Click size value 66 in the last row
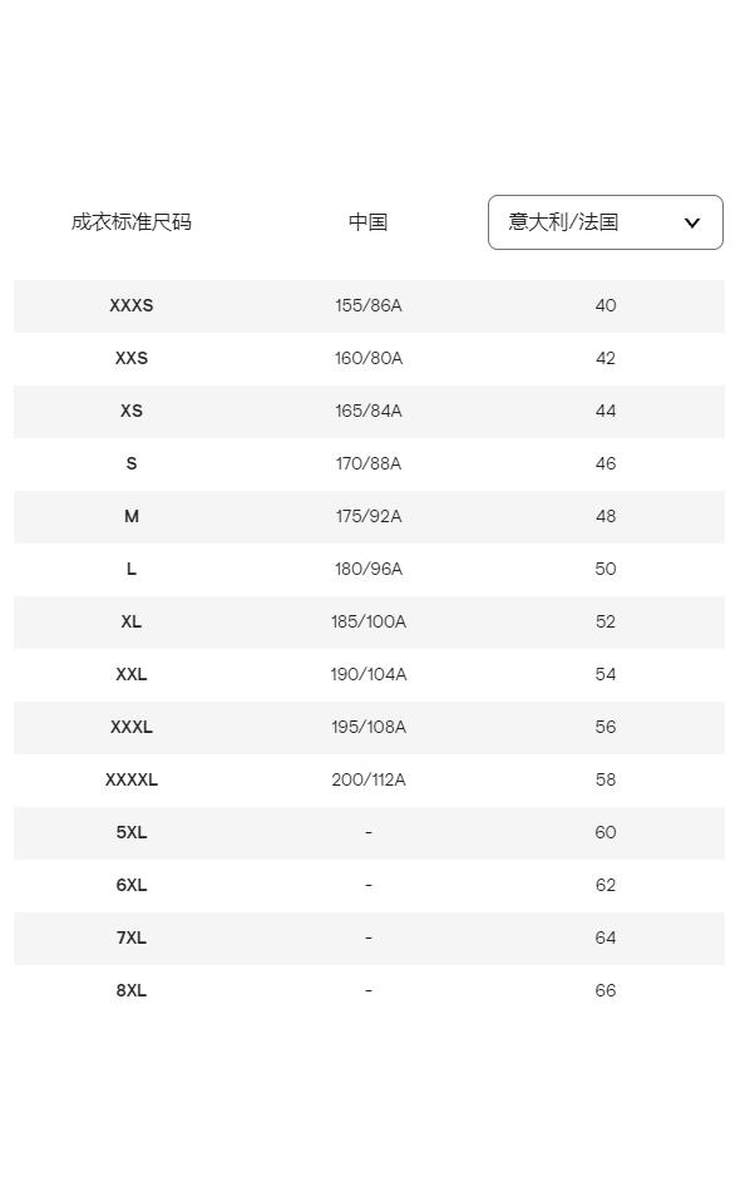This screenshot has height=1200, width=750. pyautogui.click(x=605, y=991)
